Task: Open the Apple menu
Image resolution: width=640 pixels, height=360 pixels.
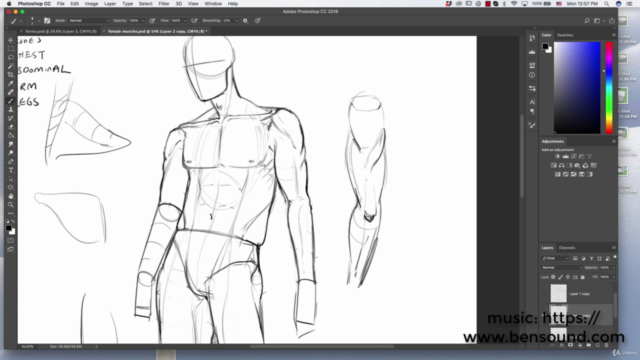Action: pyautogui.click(x=9, y=4)
